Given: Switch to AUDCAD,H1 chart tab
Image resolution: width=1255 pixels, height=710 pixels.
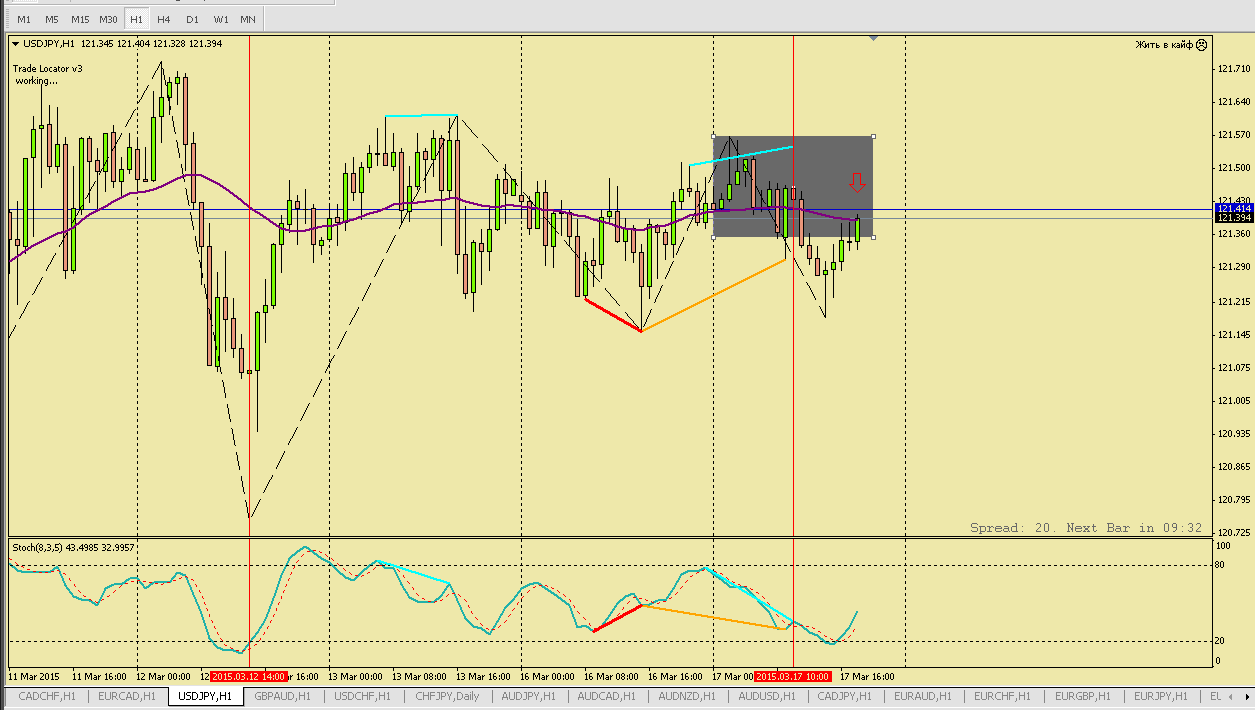Looking at the screenshot, I should point(606,696).
